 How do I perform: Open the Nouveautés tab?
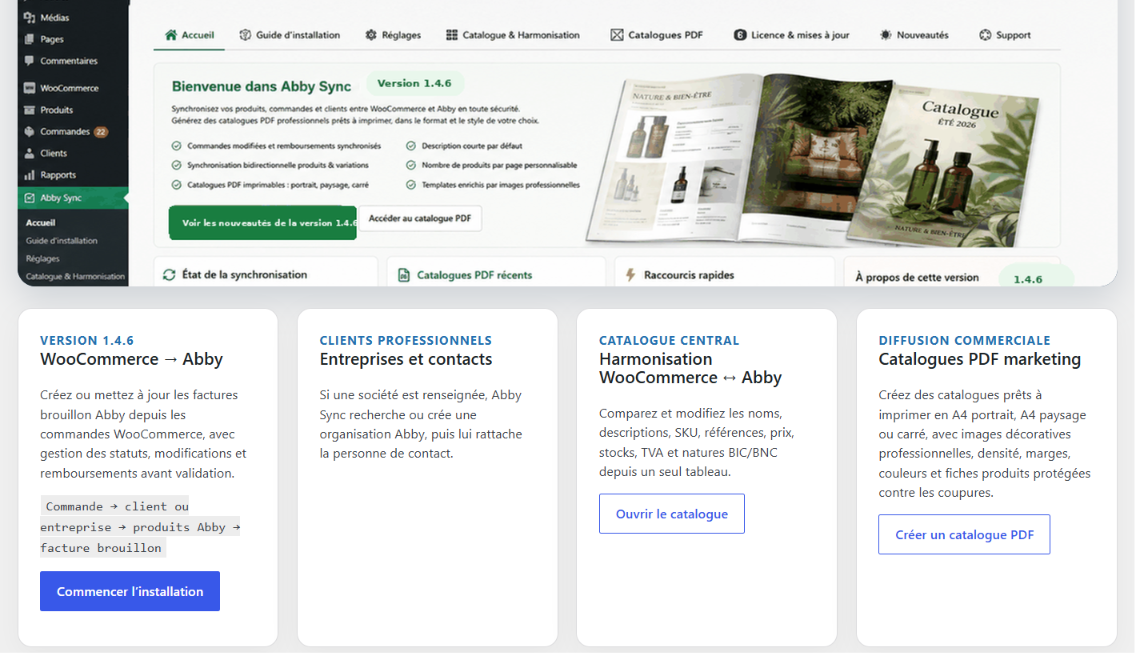(x=914, y=35)
